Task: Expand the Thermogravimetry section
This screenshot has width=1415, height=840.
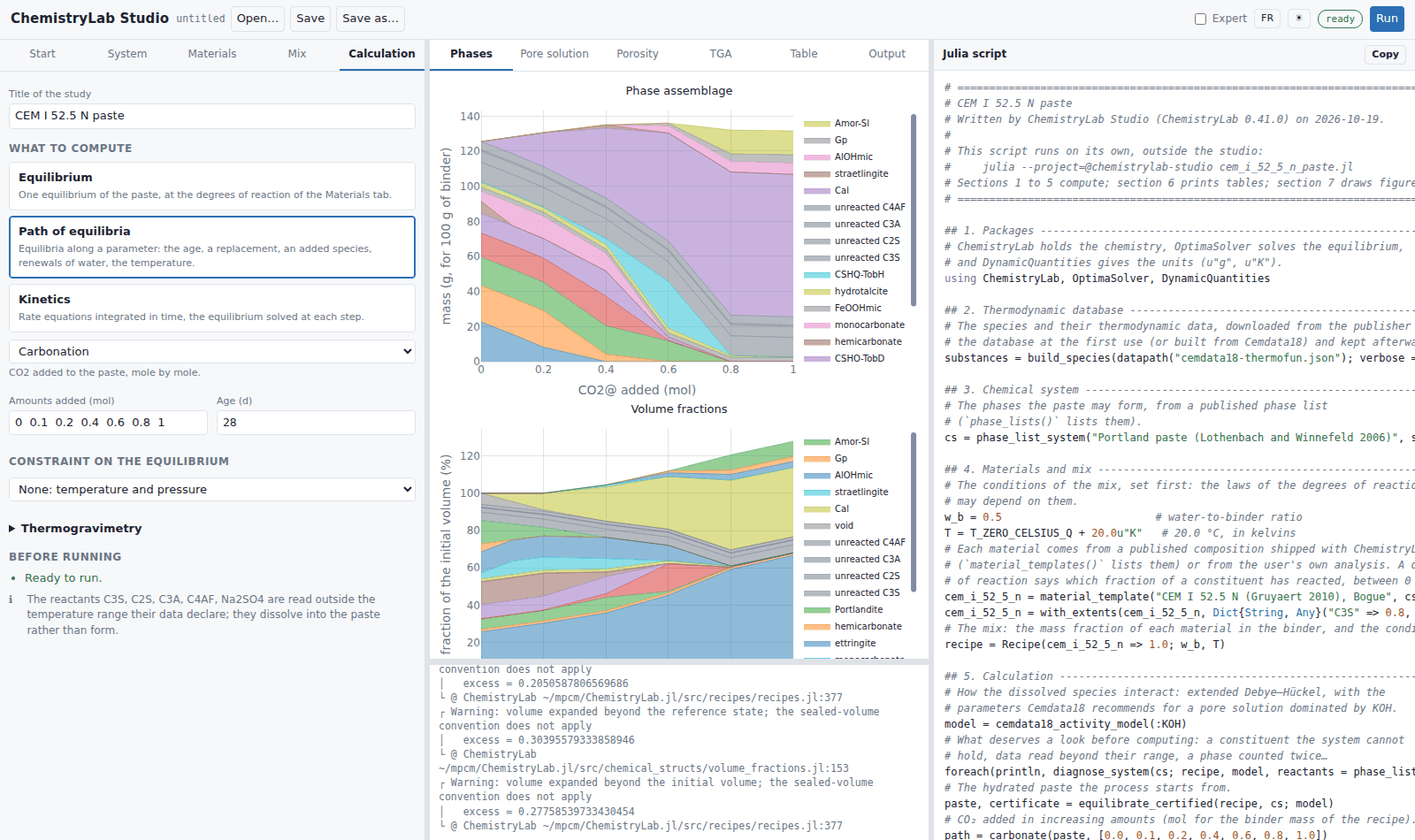Action: [75, 528]
